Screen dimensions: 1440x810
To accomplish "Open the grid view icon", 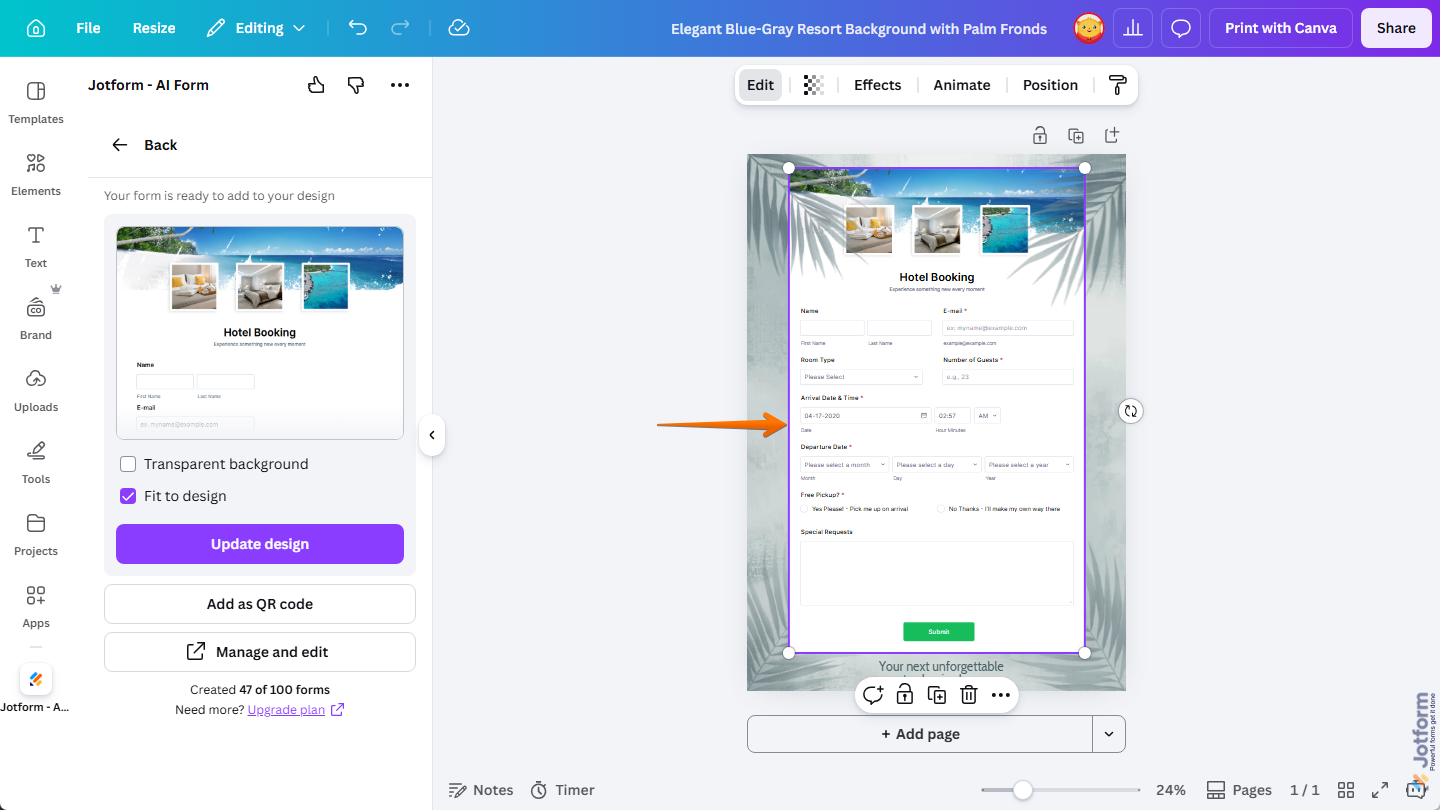I will click(1346, 790).
